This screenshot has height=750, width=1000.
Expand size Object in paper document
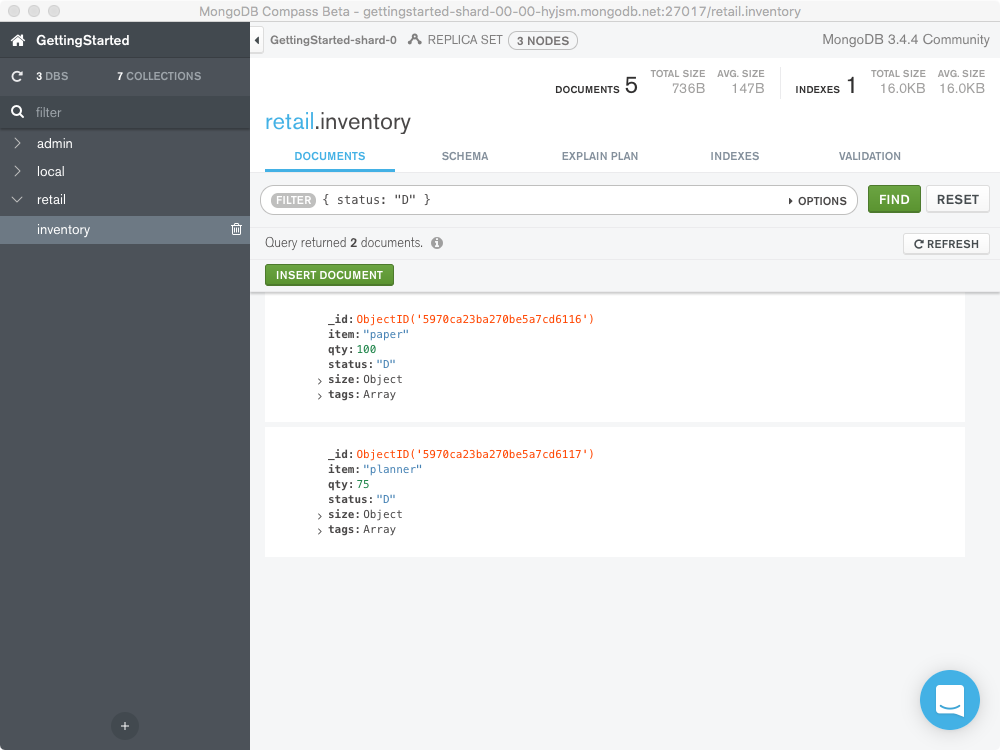(320, 381)
